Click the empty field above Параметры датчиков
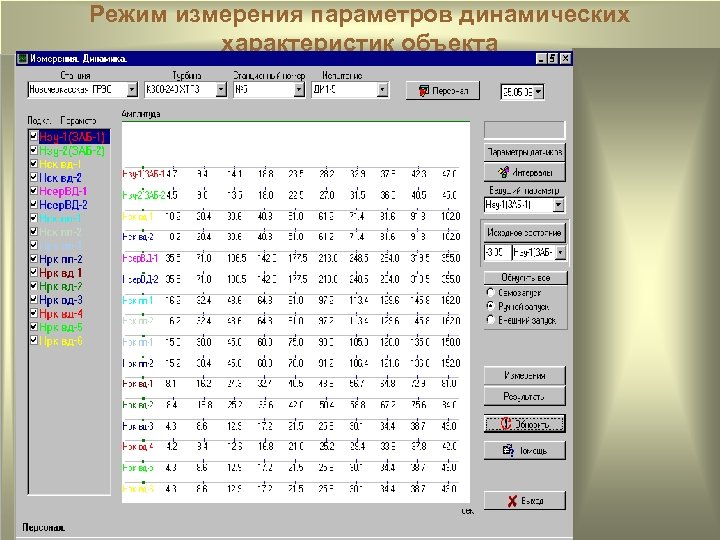The width and height of the screenshot is (720, 540). coord(524,130)
